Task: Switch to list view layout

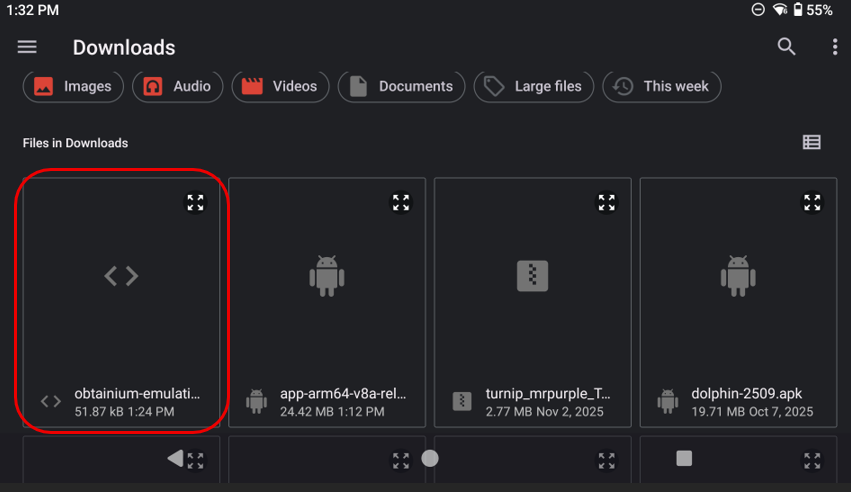Action: coord(811,142)
